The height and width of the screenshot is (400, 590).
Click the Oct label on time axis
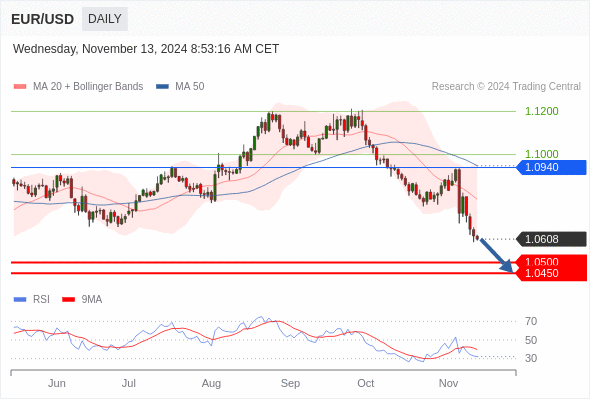366,383
